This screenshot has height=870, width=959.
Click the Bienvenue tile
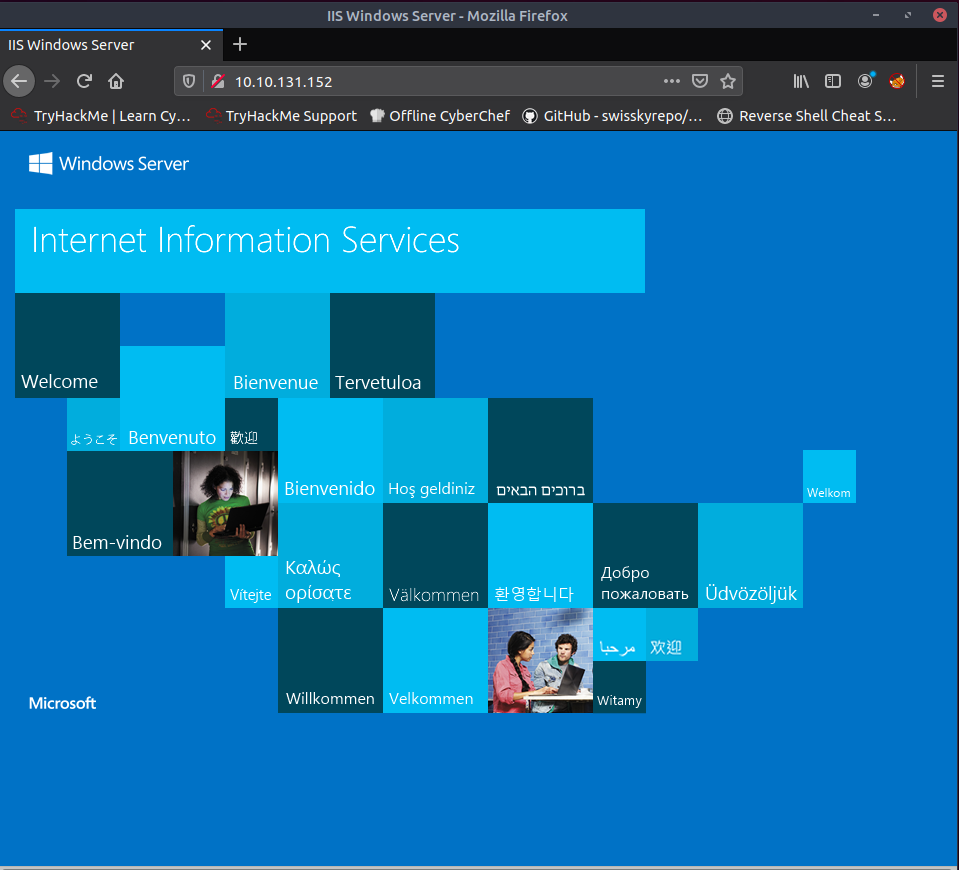277,345
